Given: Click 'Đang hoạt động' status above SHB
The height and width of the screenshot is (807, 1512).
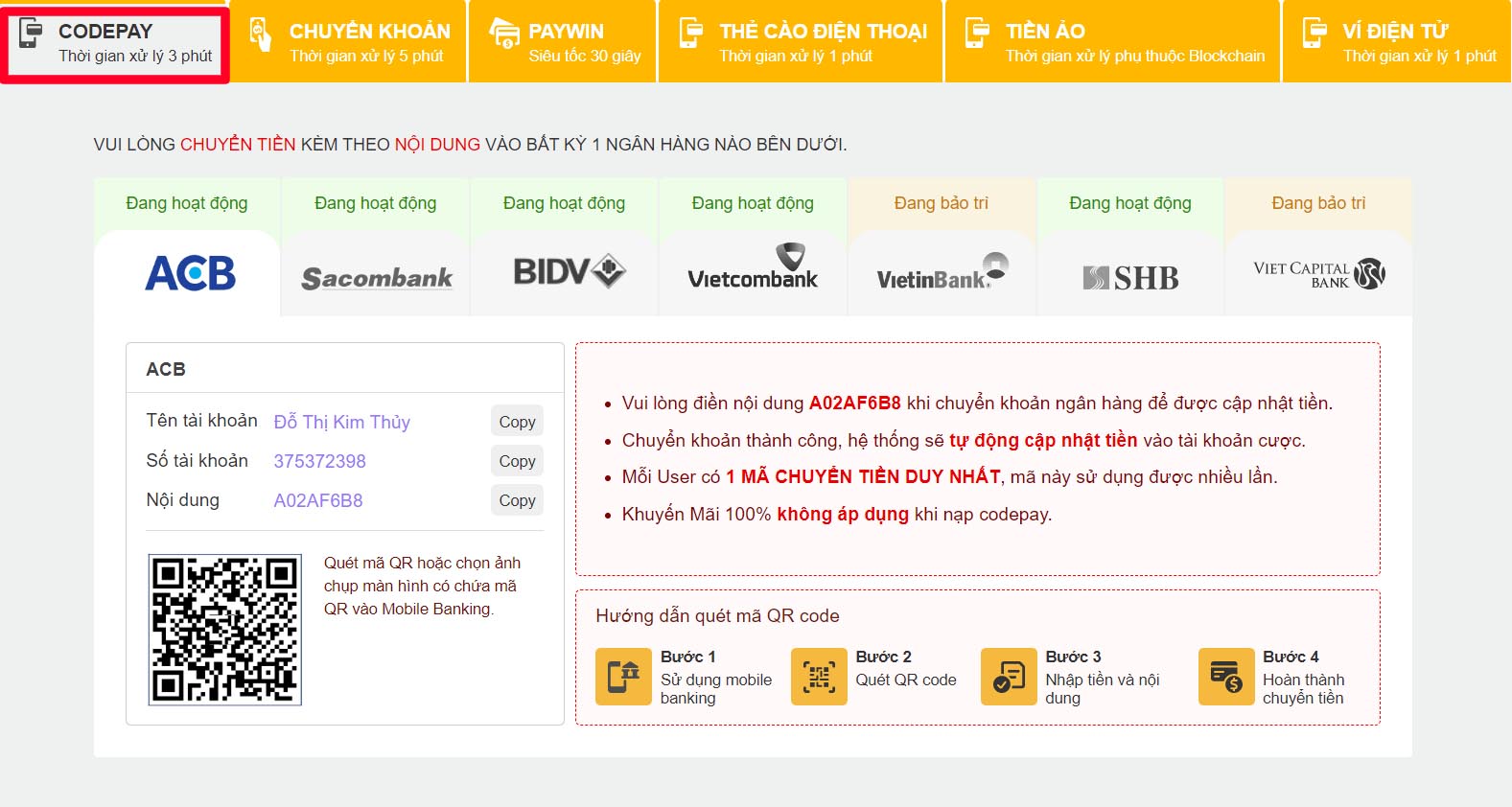Looking at the screenshot, I should click(1130, 203).
